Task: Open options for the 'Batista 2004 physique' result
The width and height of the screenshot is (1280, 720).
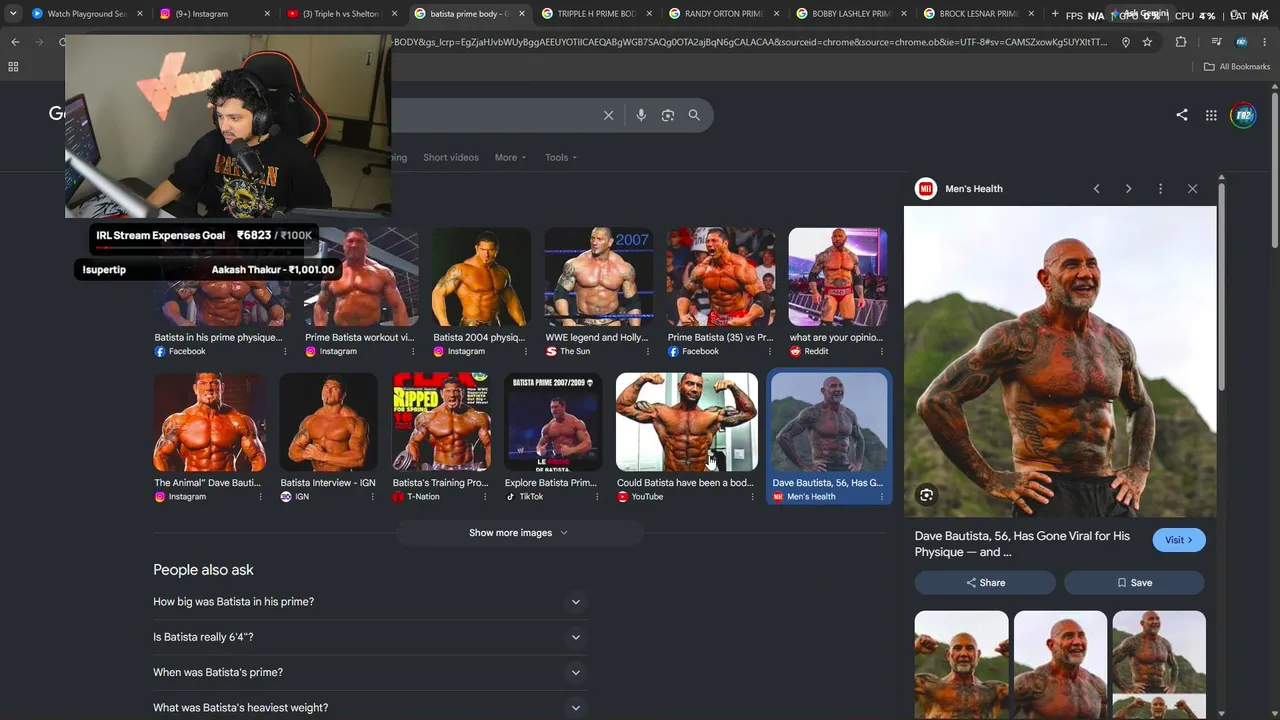Action: click(525, 352)
